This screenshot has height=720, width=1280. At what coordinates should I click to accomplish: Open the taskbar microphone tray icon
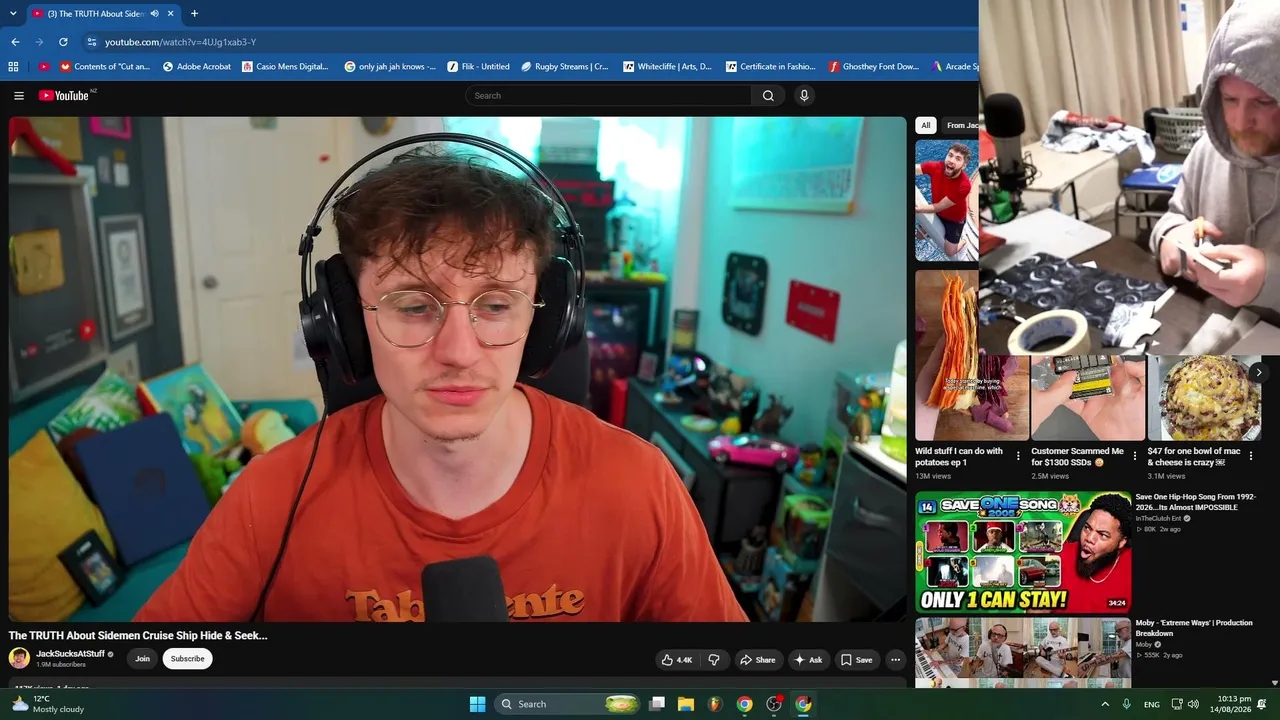point(1127,704)
